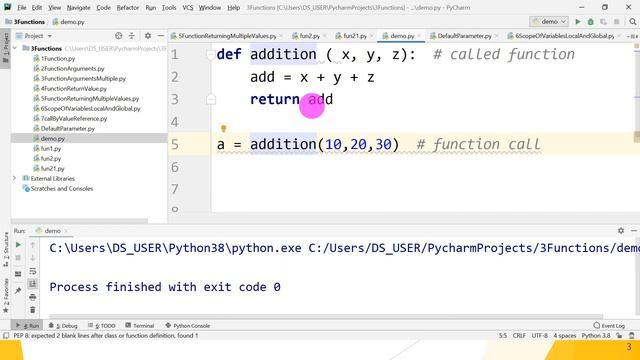Open Scratches and Consoles node
Screen dimensions: 640x360
click(61, 189)
